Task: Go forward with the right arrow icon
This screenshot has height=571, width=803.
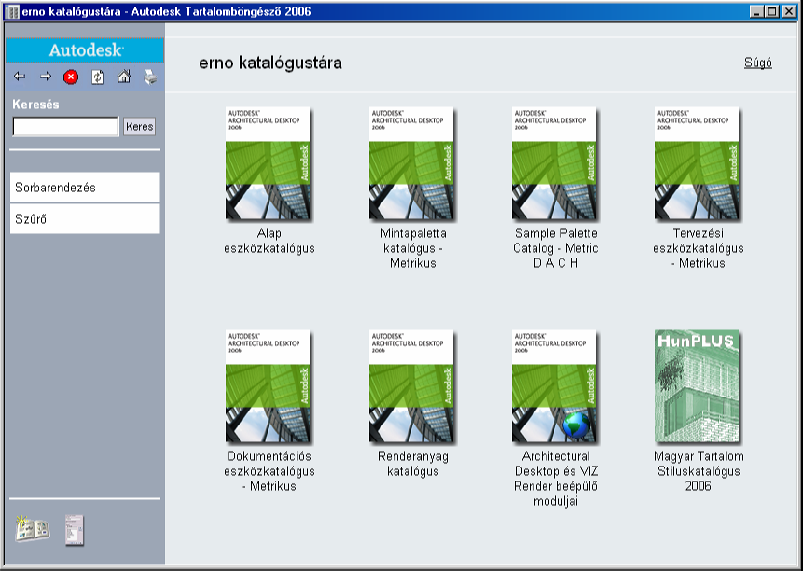Action: pyautogui.click(x=46, y=77)
